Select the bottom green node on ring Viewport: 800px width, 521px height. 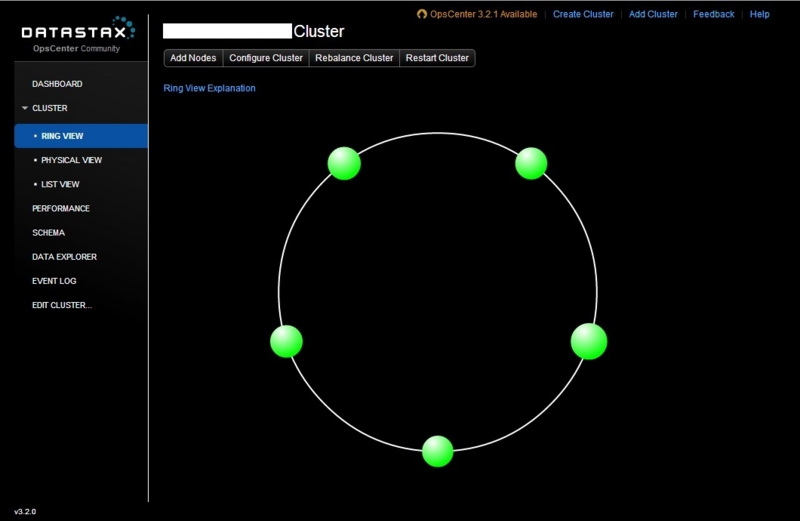[x=437, y=451]
